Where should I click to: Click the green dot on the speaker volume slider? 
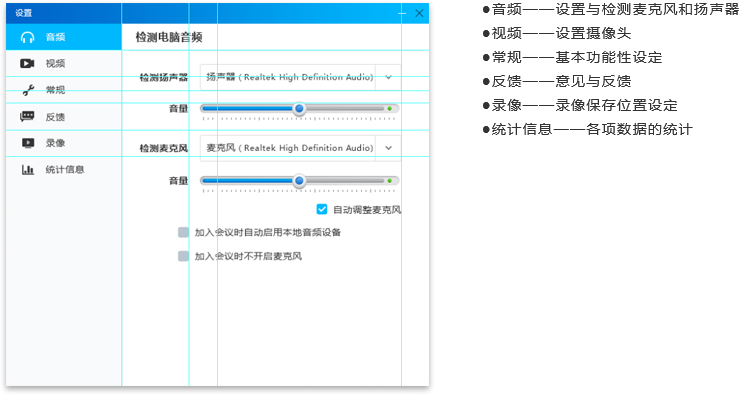click(x=389, y=109)
